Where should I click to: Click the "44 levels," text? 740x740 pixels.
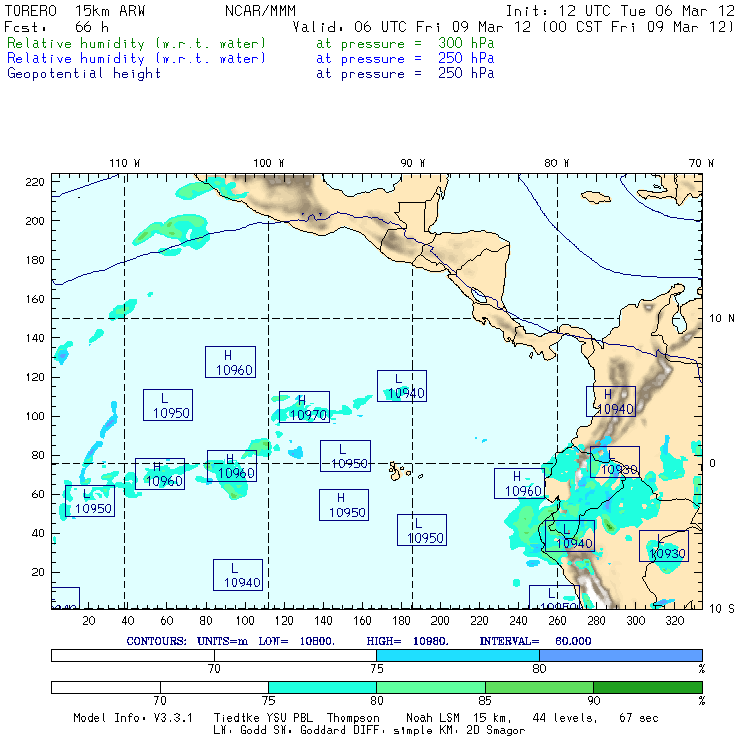click(565, 718)
